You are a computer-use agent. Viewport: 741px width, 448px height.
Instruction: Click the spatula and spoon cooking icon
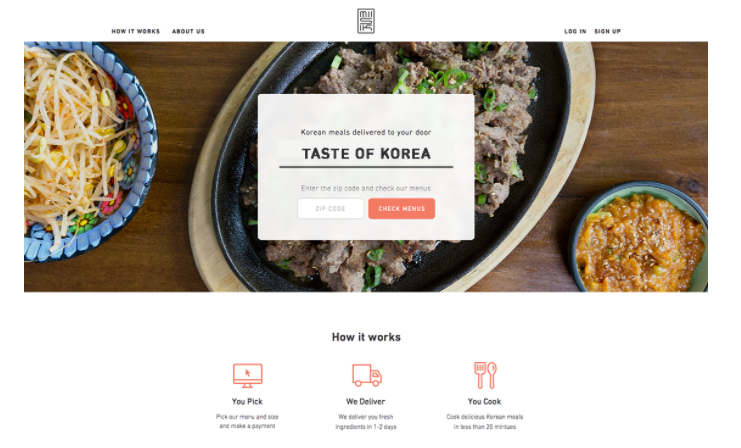(x=485, y=375)
